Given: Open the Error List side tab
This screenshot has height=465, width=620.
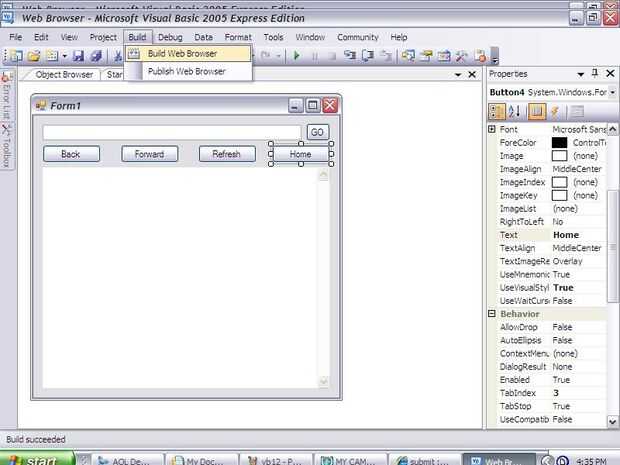Looking at the screenshot, I should click(6, 97).
